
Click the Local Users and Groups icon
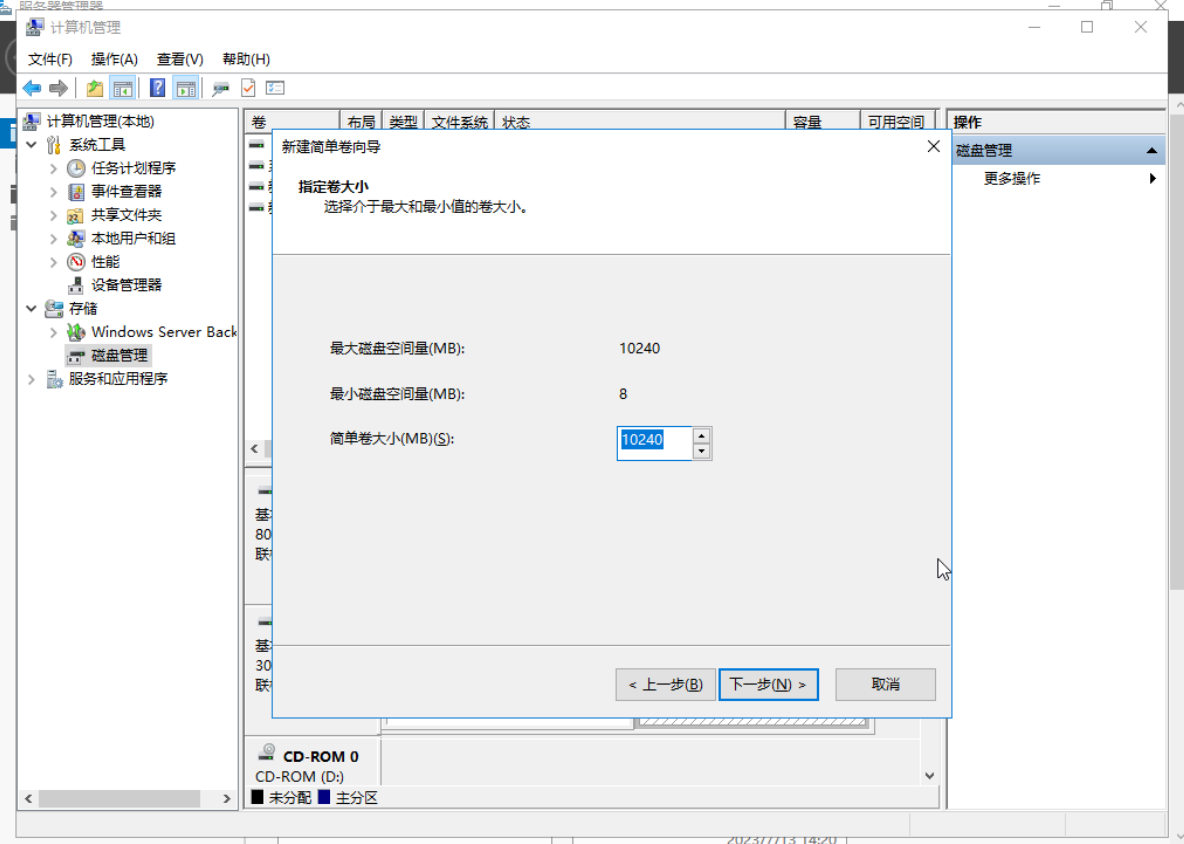(76, 239)
